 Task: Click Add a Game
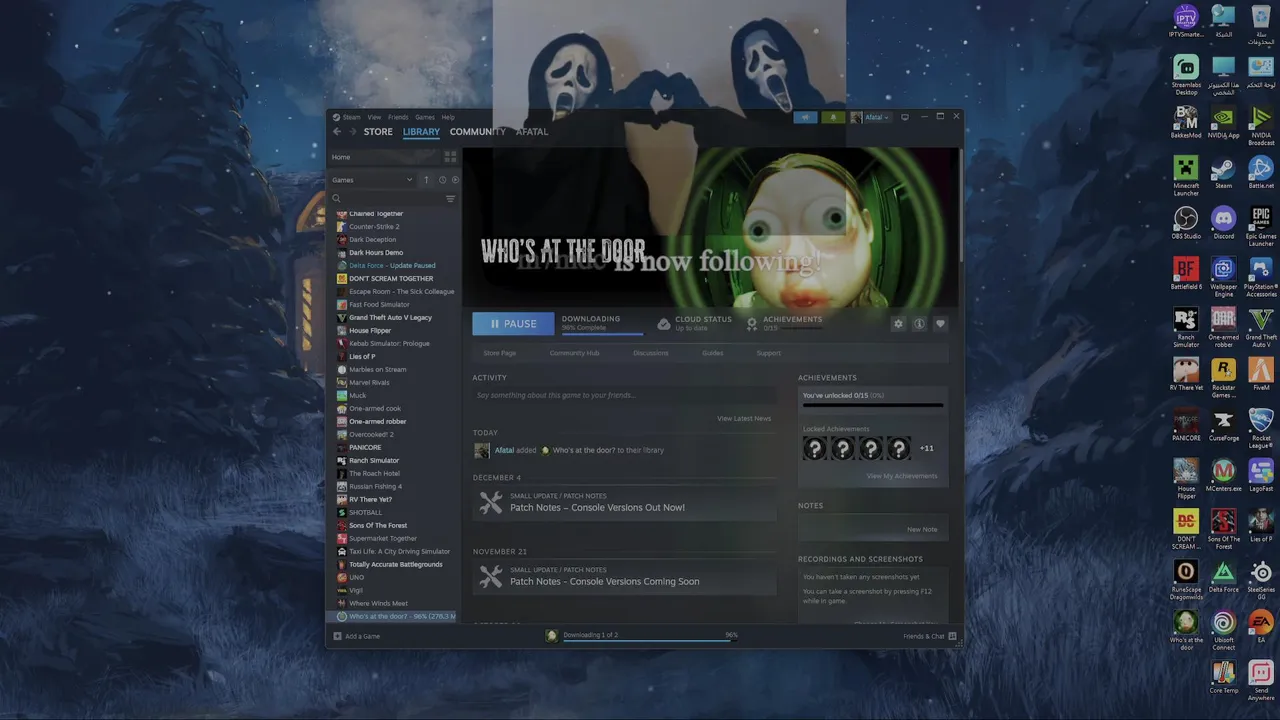pyautogui.click(x=357, y=636)
